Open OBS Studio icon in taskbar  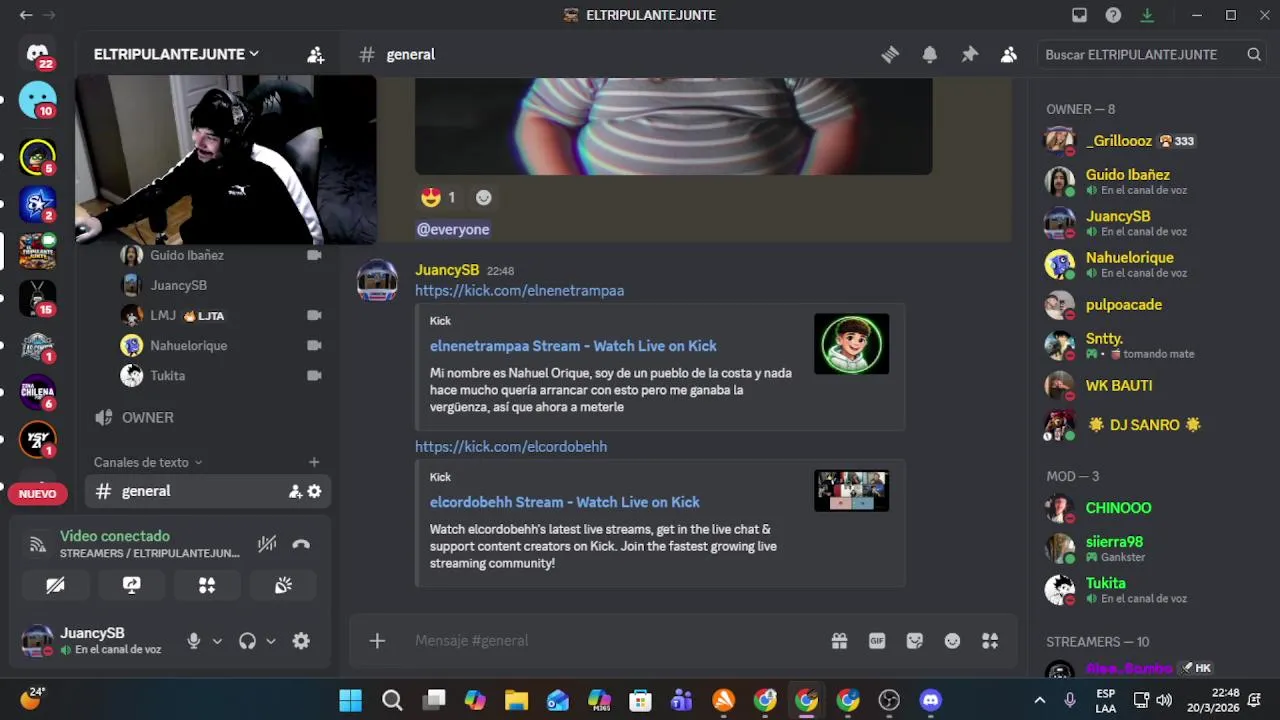889,700
